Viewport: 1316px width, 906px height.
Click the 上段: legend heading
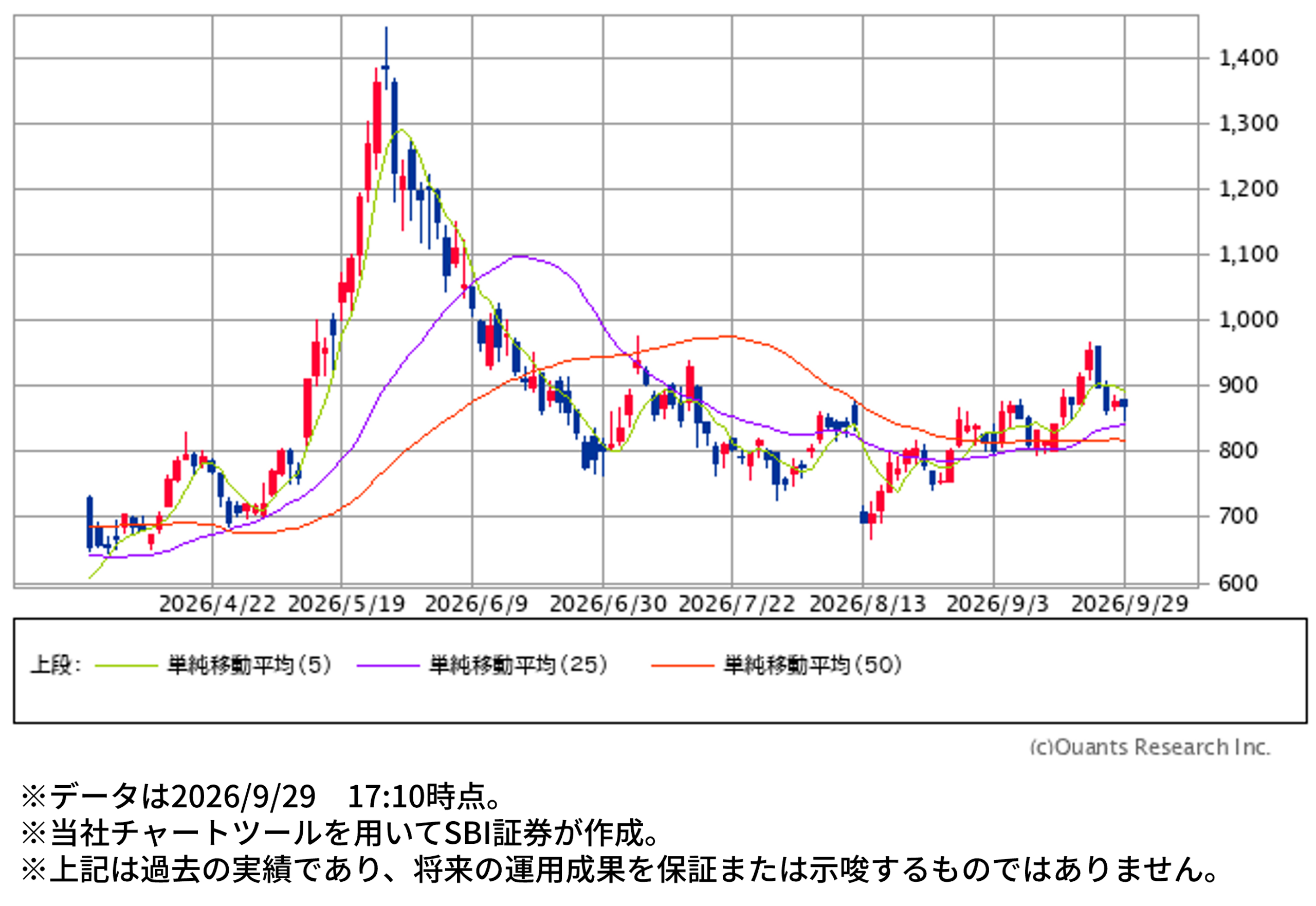tap(56, 665)
